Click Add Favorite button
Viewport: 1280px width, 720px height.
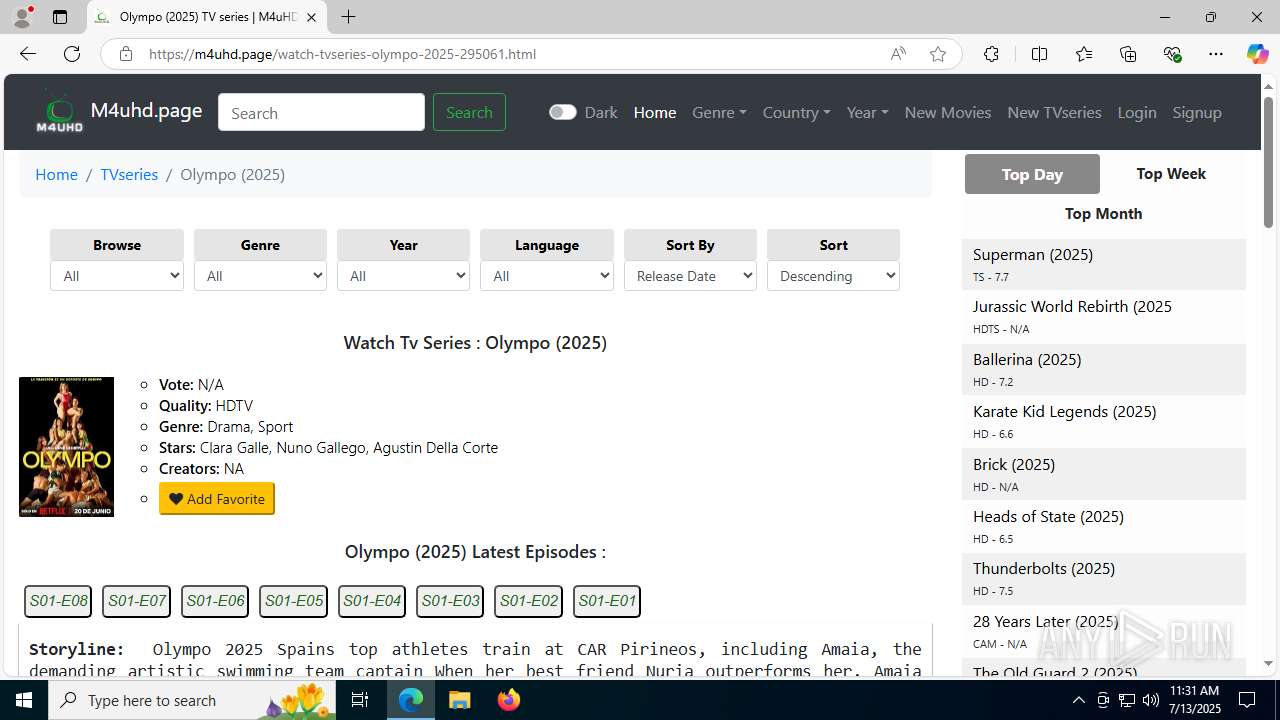click(217, 499)
